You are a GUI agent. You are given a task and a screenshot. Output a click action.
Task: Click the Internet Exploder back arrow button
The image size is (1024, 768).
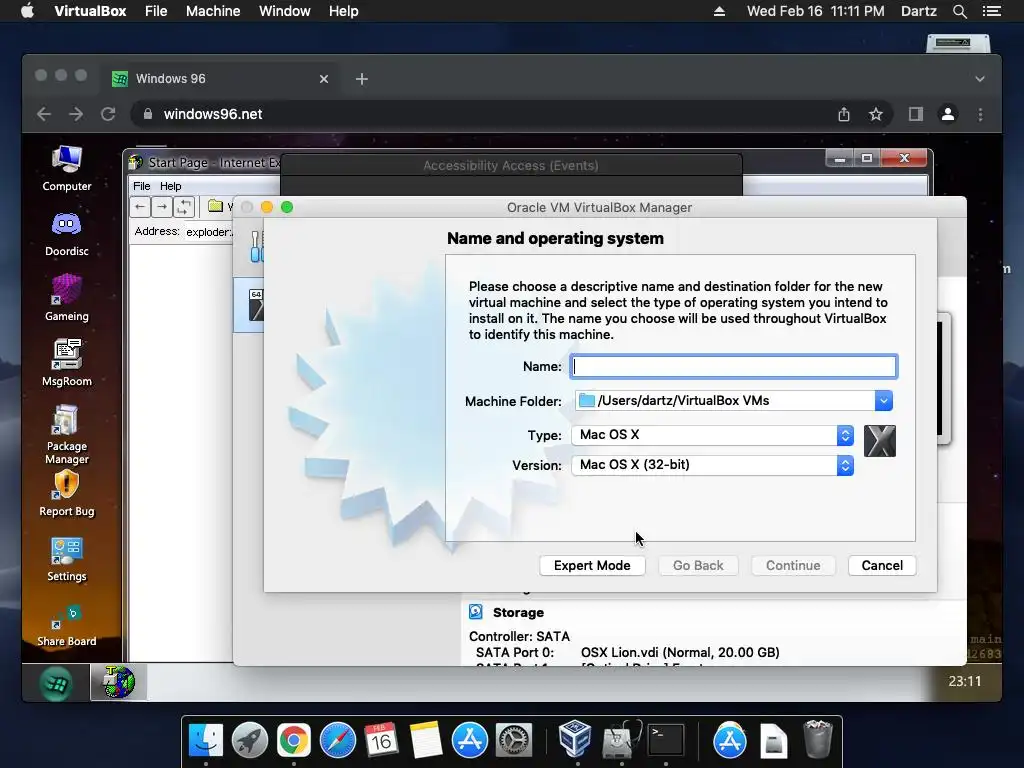coord(140,207)
